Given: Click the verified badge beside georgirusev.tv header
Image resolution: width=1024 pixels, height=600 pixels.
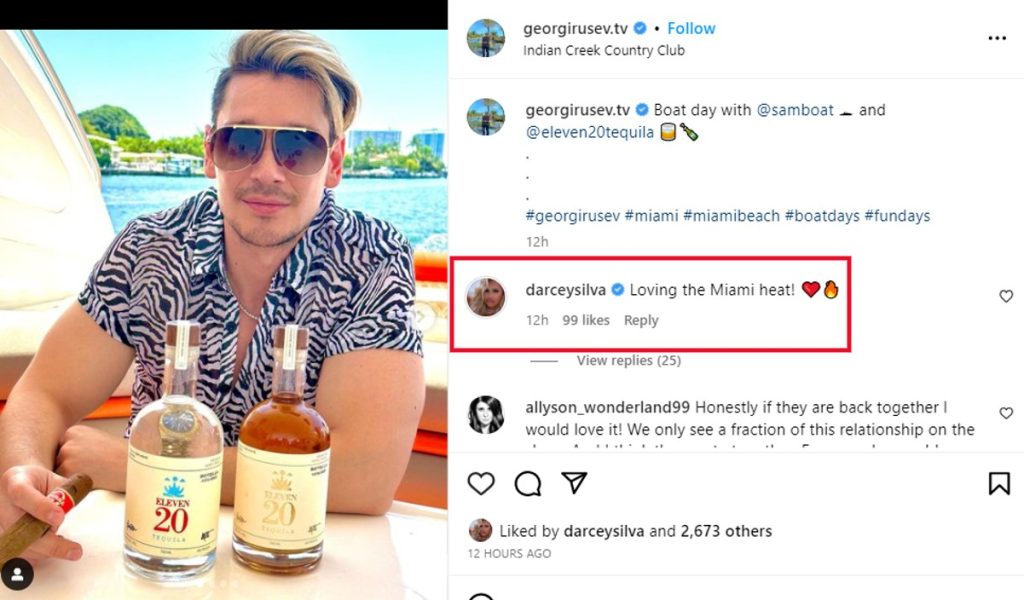Looking at the screenshot, I should pos(639,28).
